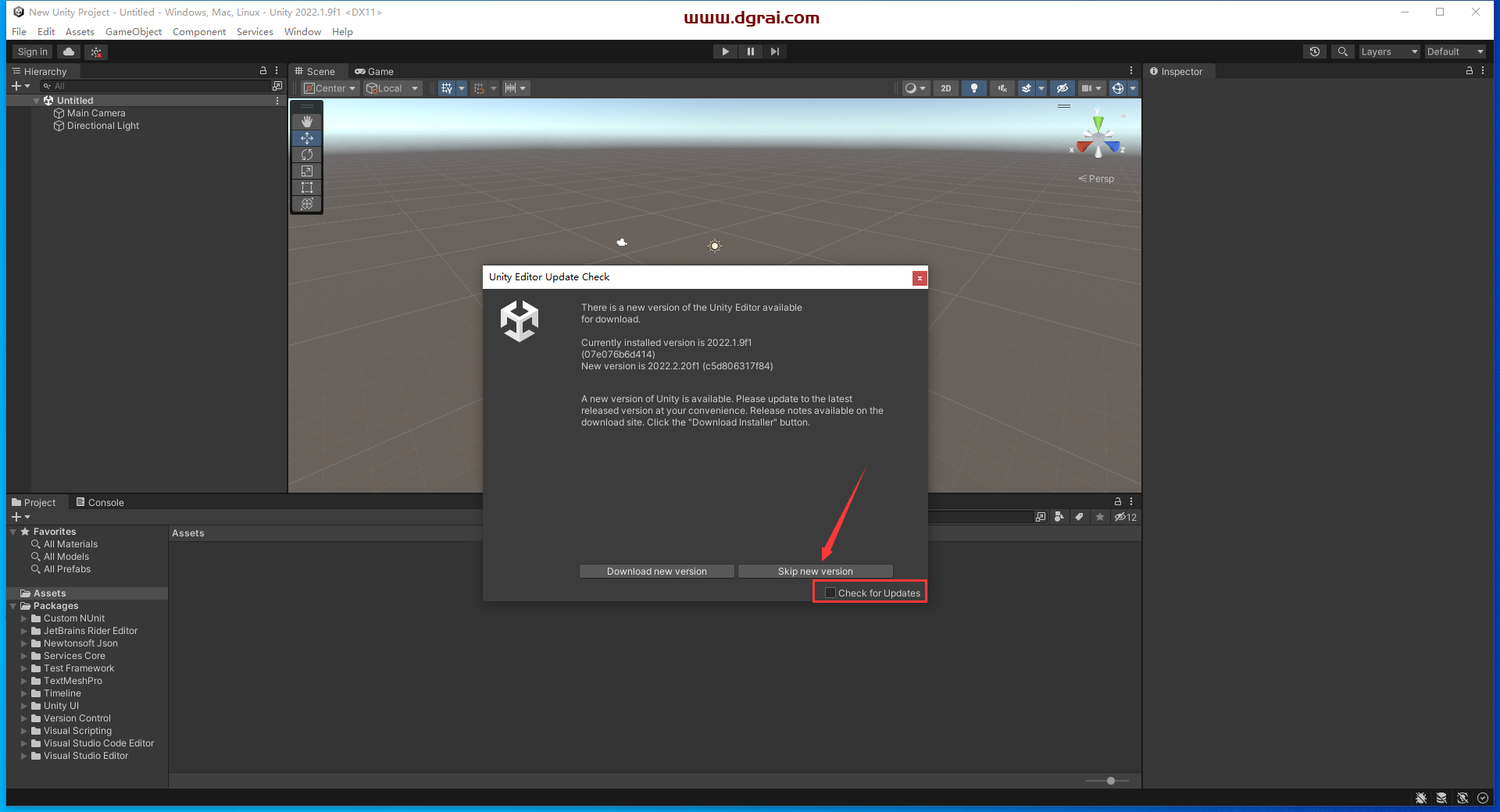Toggle 2D view mode in Scene view

(x=945, y=88)
